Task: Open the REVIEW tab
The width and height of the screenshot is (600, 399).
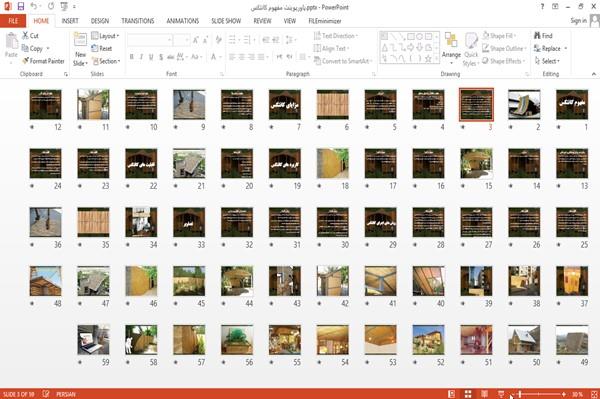Action: click(262, 21)
